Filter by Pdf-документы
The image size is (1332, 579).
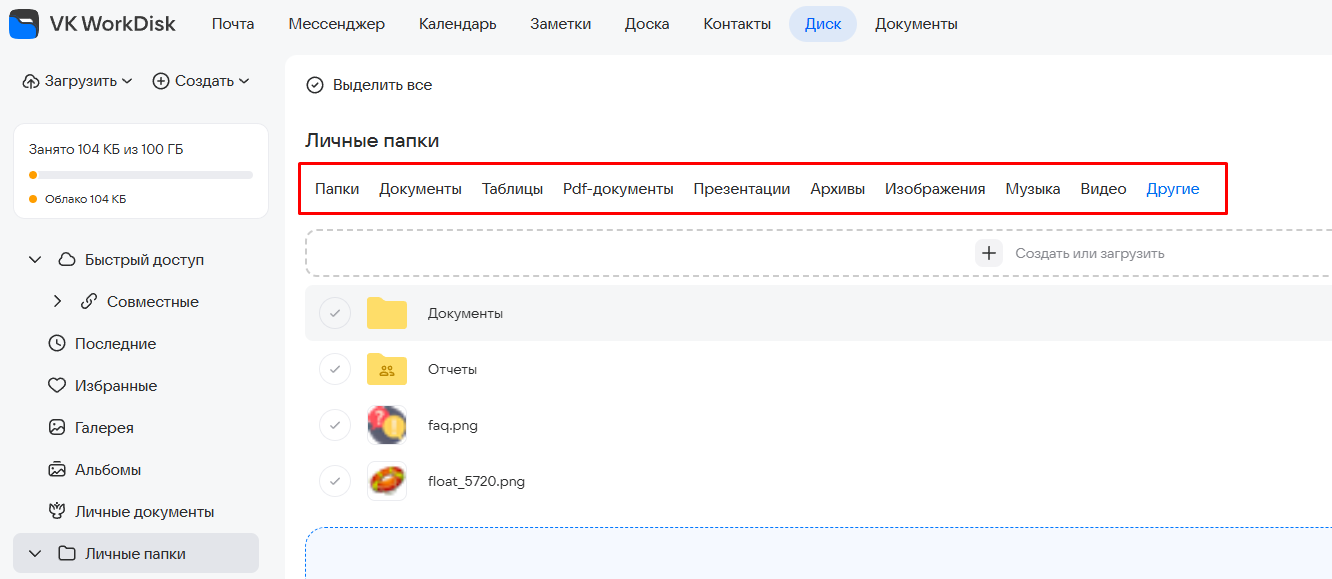(618, 189)
